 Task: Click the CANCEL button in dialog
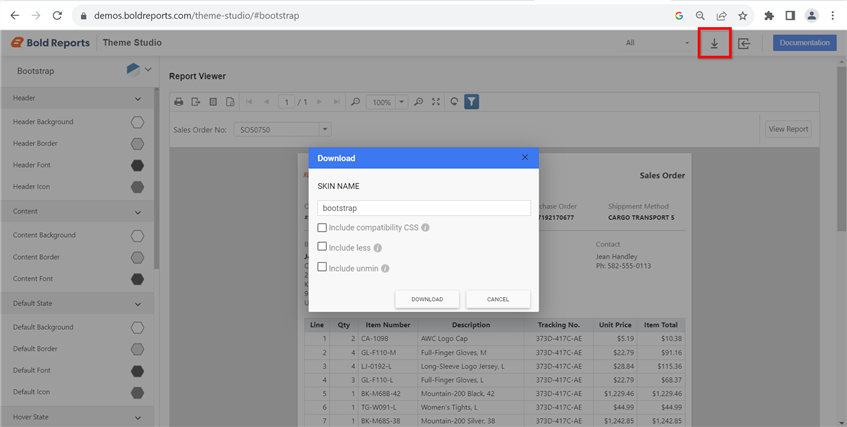pyautogui.click(x=498, y=299)
